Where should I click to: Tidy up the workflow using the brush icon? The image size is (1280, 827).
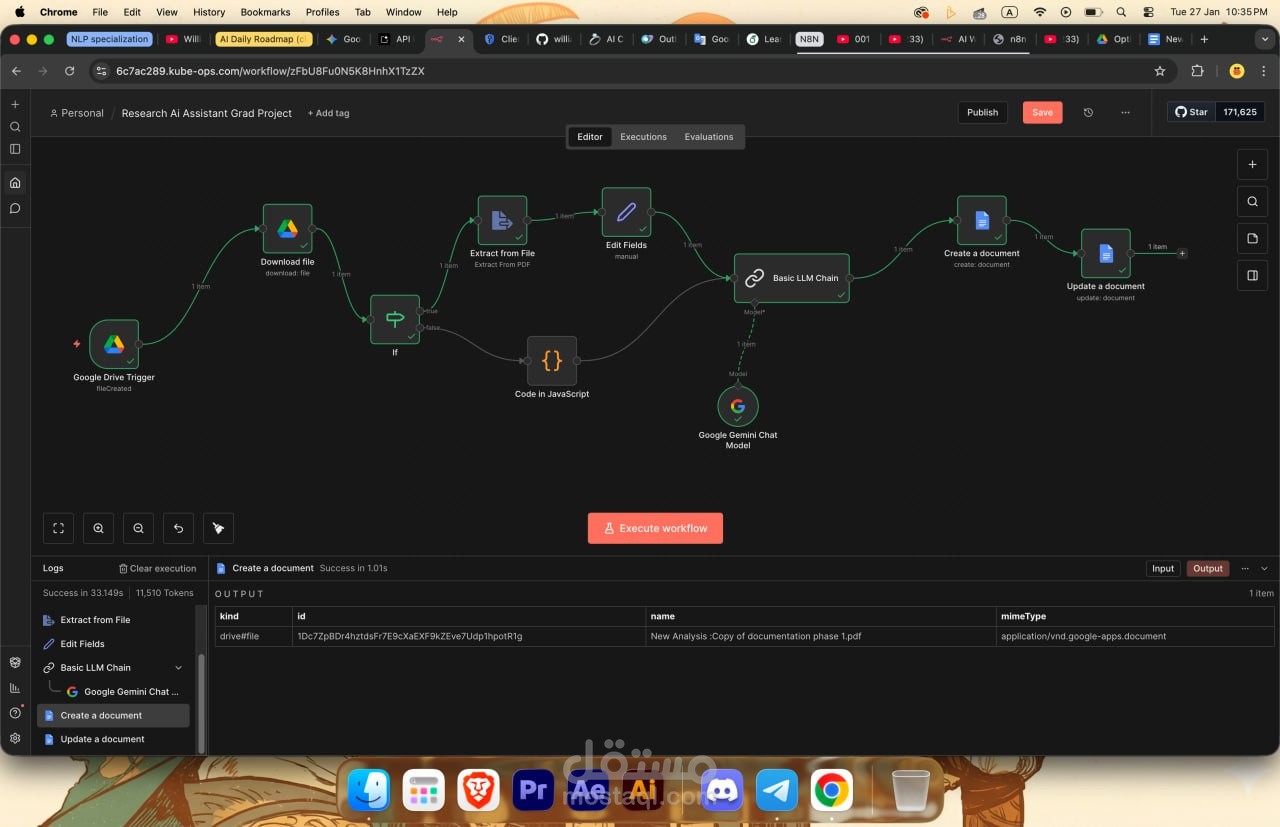pyautogui.click(x=218, y=528)
